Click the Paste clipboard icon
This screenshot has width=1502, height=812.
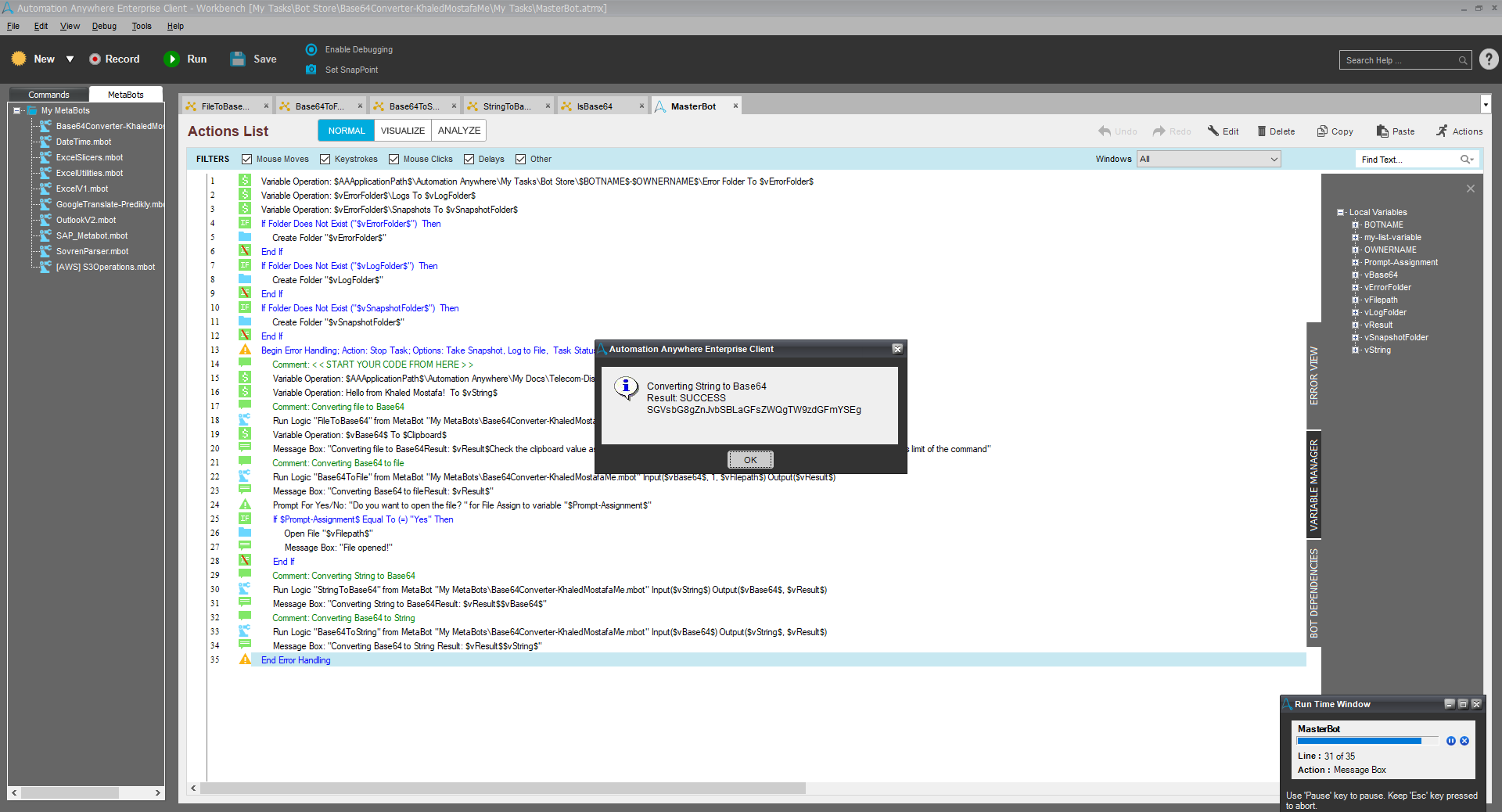click(1382, 131)
